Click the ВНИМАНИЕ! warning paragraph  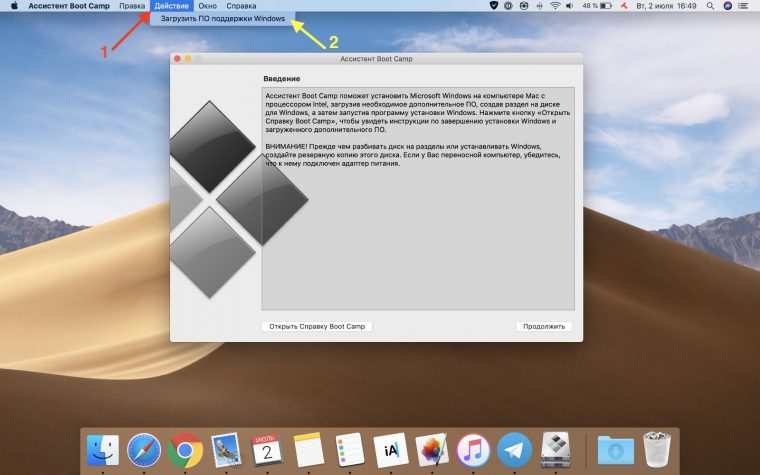pyautogui.click(x=413, y=155)
